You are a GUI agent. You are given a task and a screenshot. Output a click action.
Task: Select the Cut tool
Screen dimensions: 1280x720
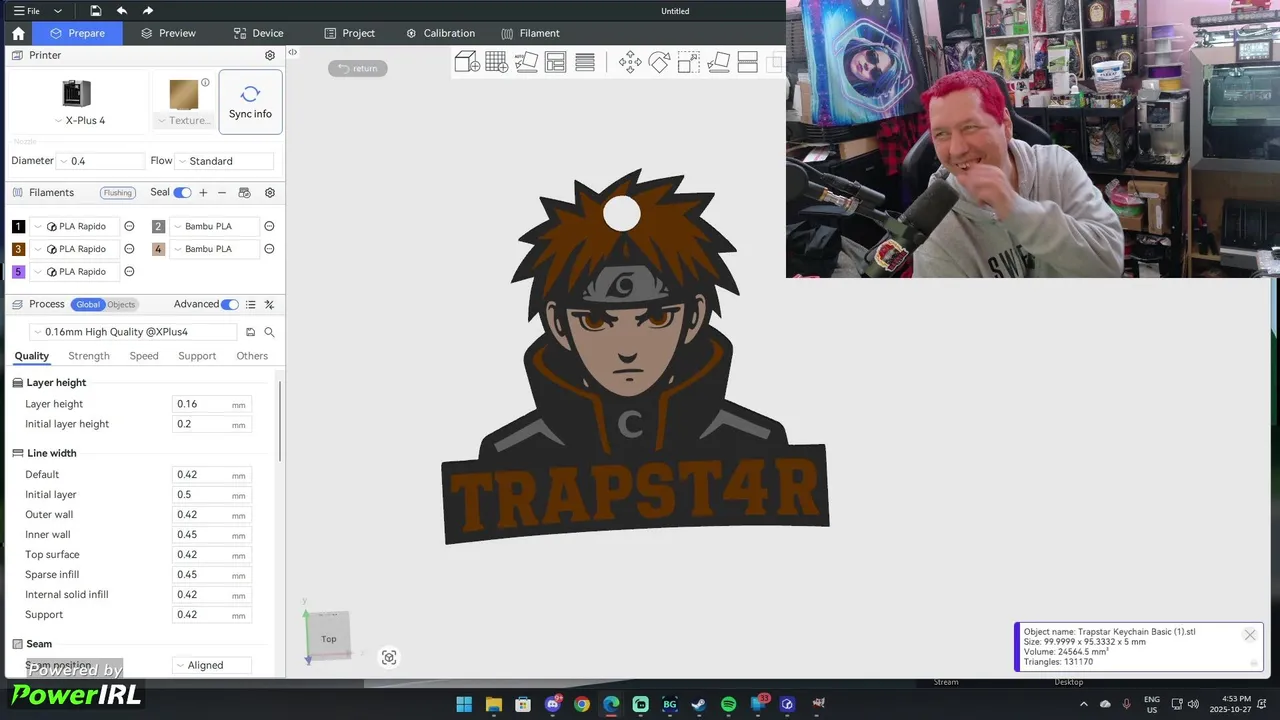point(747,62)
